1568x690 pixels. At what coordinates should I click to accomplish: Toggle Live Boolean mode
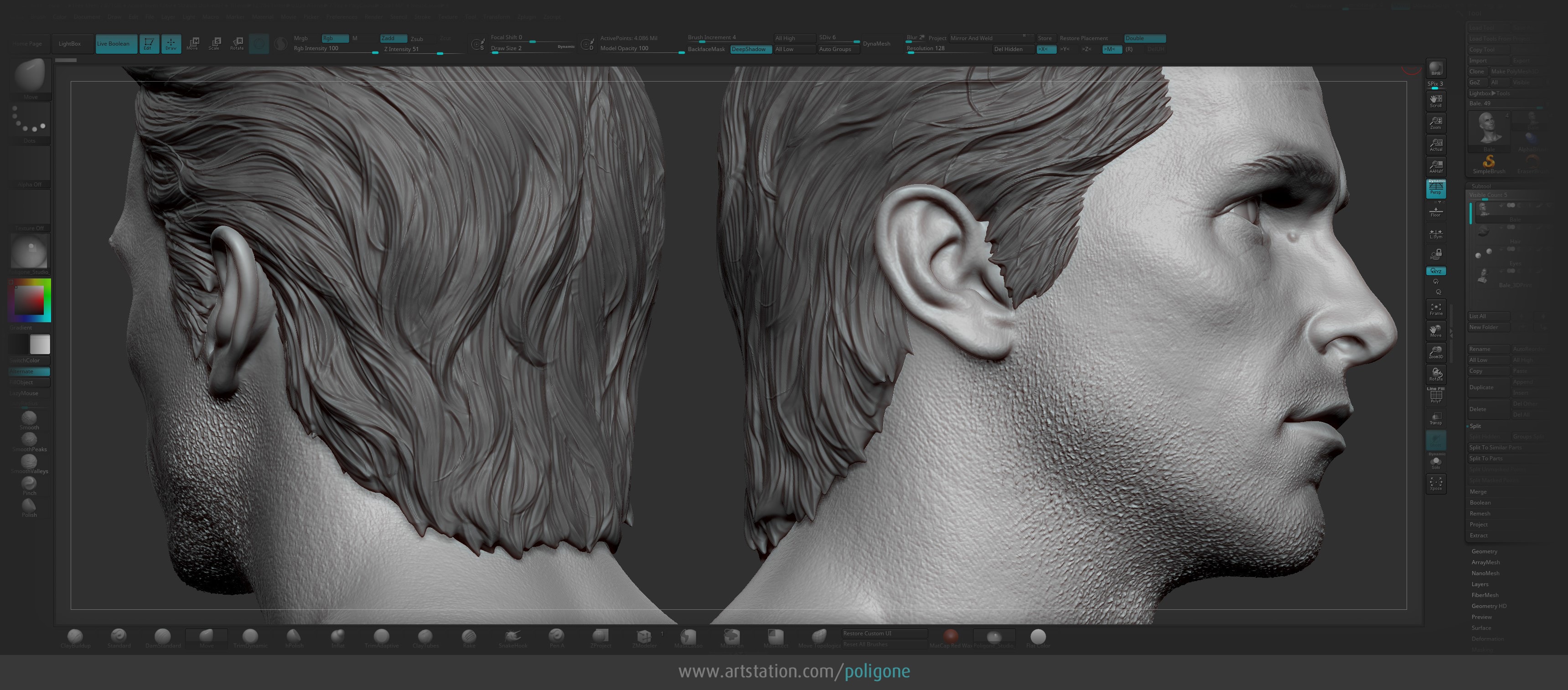click(116, 43)
